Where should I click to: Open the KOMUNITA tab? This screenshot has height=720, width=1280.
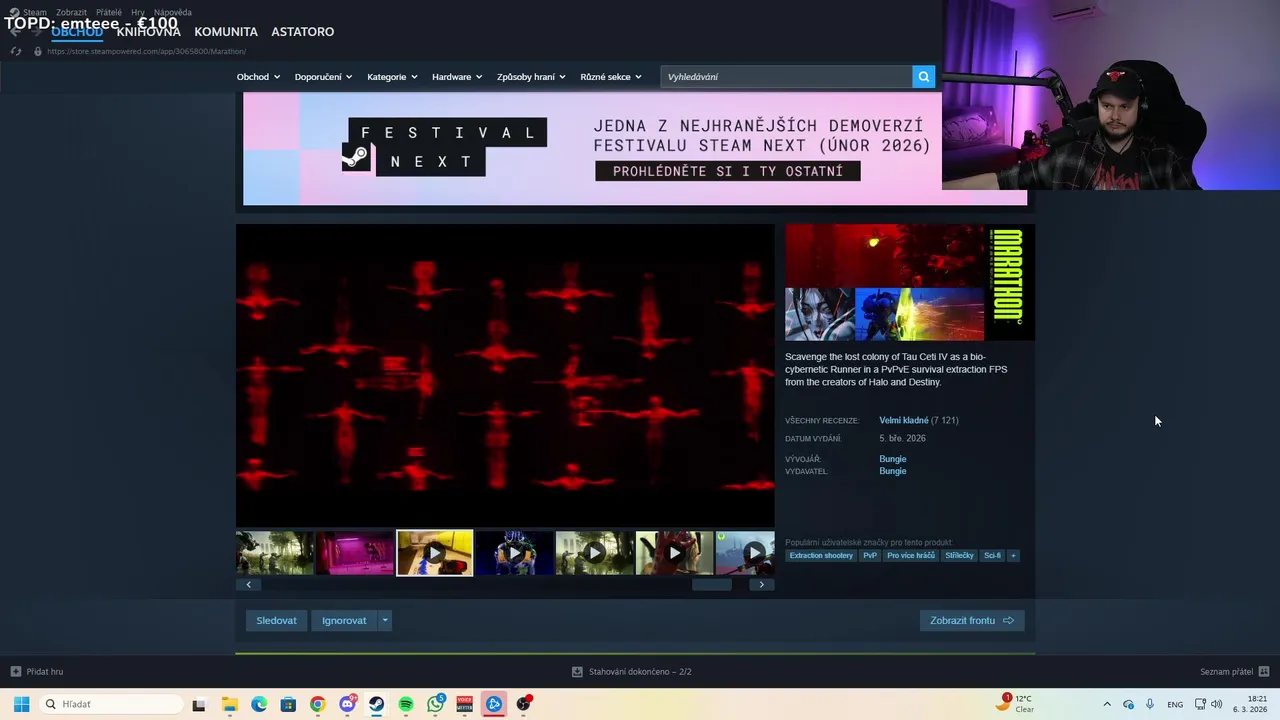[226, 32]
